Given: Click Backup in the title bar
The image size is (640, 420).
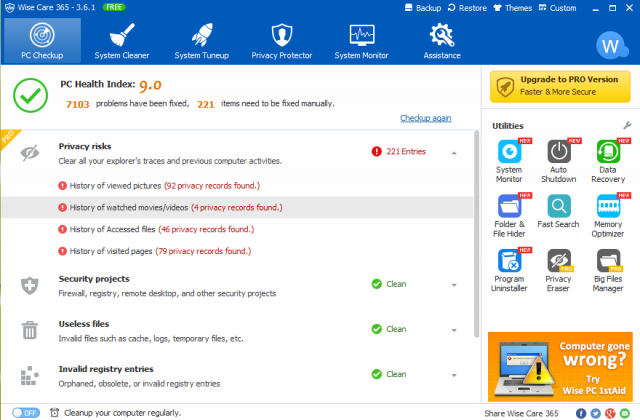Looking at the screenshot, I should point(423,8).
